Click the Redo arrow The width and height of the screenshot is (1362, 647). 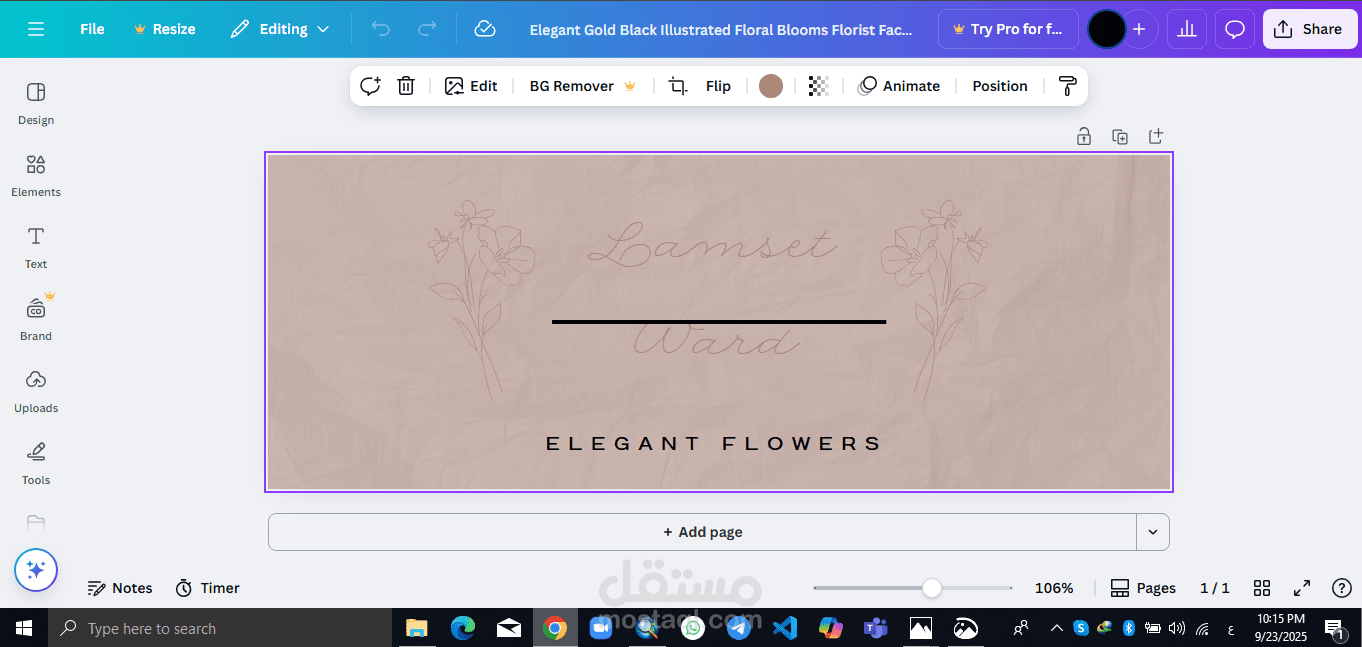click(x=427, y=29)
